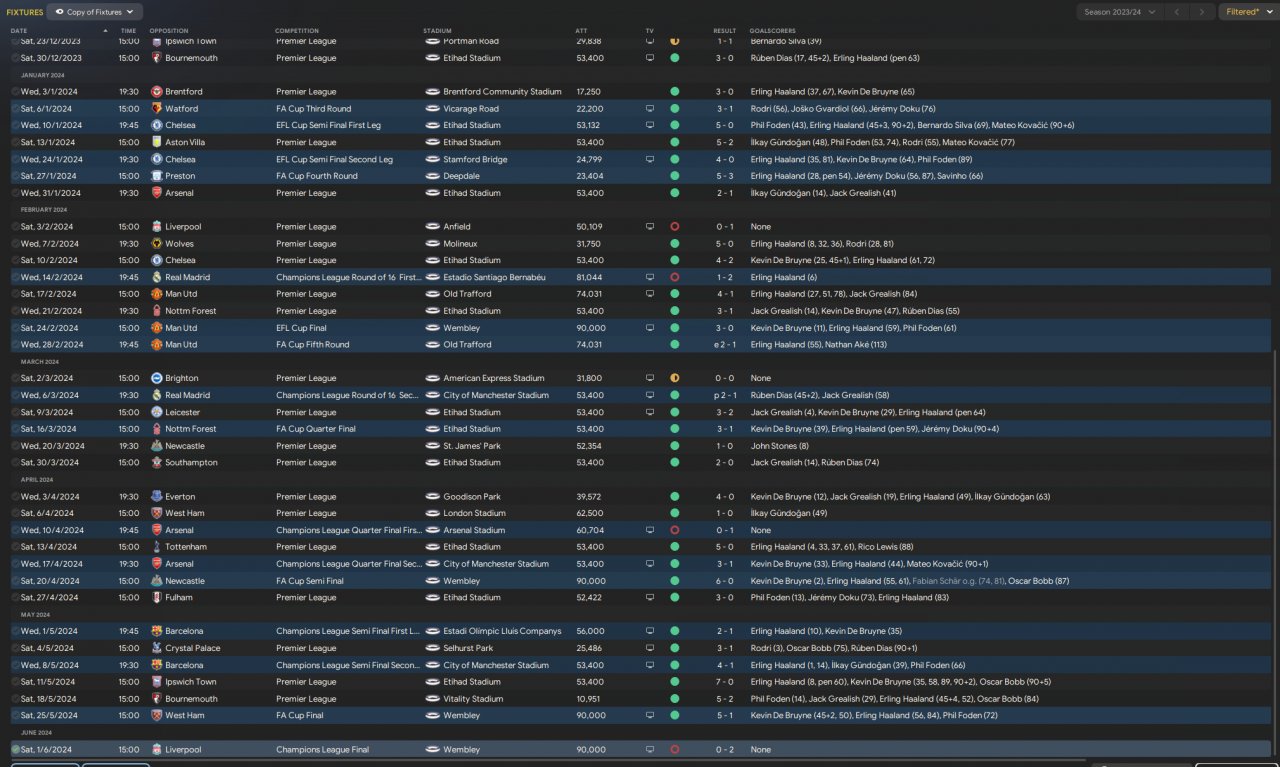This screenshot has height=767, width=1280.
Task: Open the West Ham link in FA Cup Final row
Action: click(x=186, y=715)
